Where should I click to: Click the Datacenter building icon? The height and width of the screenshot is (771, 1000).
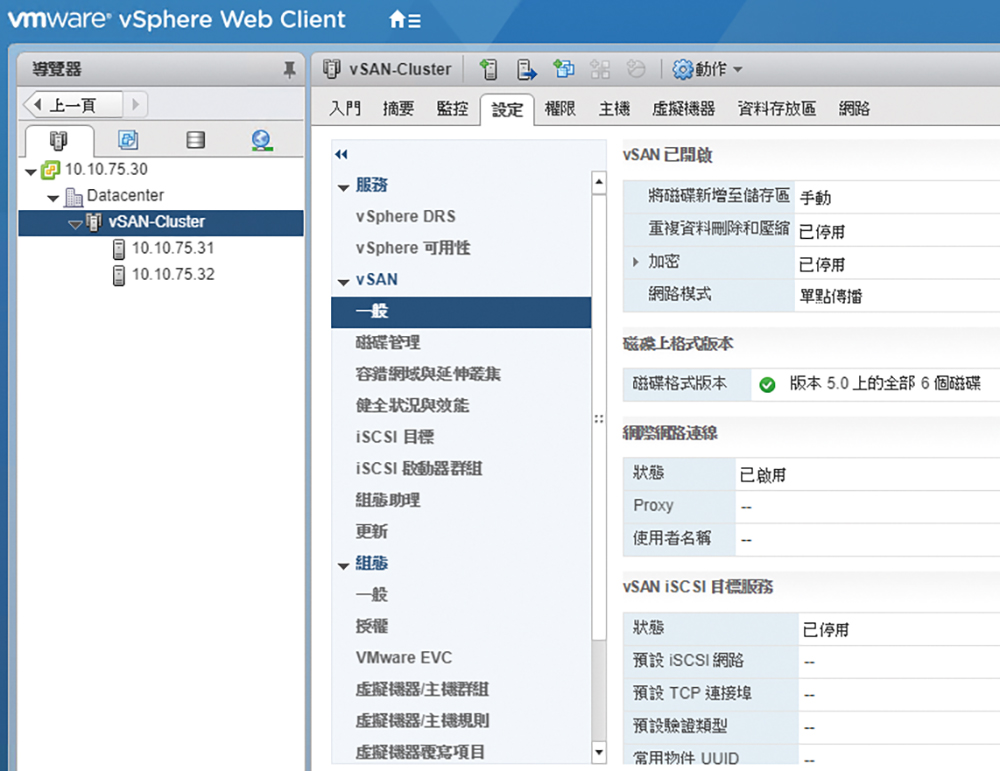(74, 196)
